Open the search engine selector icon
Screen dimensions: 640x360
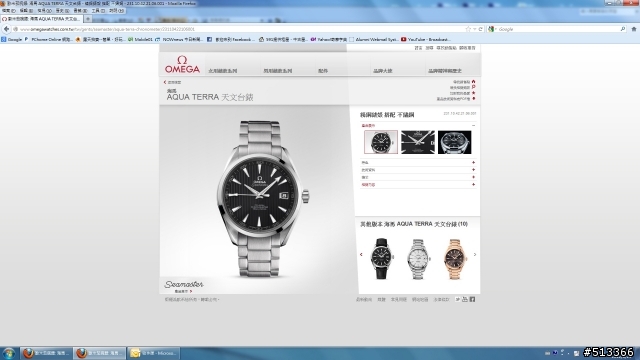[x=491, y=29]
